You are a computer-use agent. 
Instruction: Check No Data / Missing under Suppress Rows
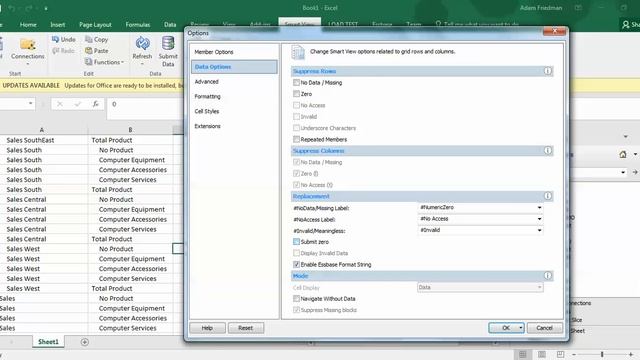[x=296, y=82]
